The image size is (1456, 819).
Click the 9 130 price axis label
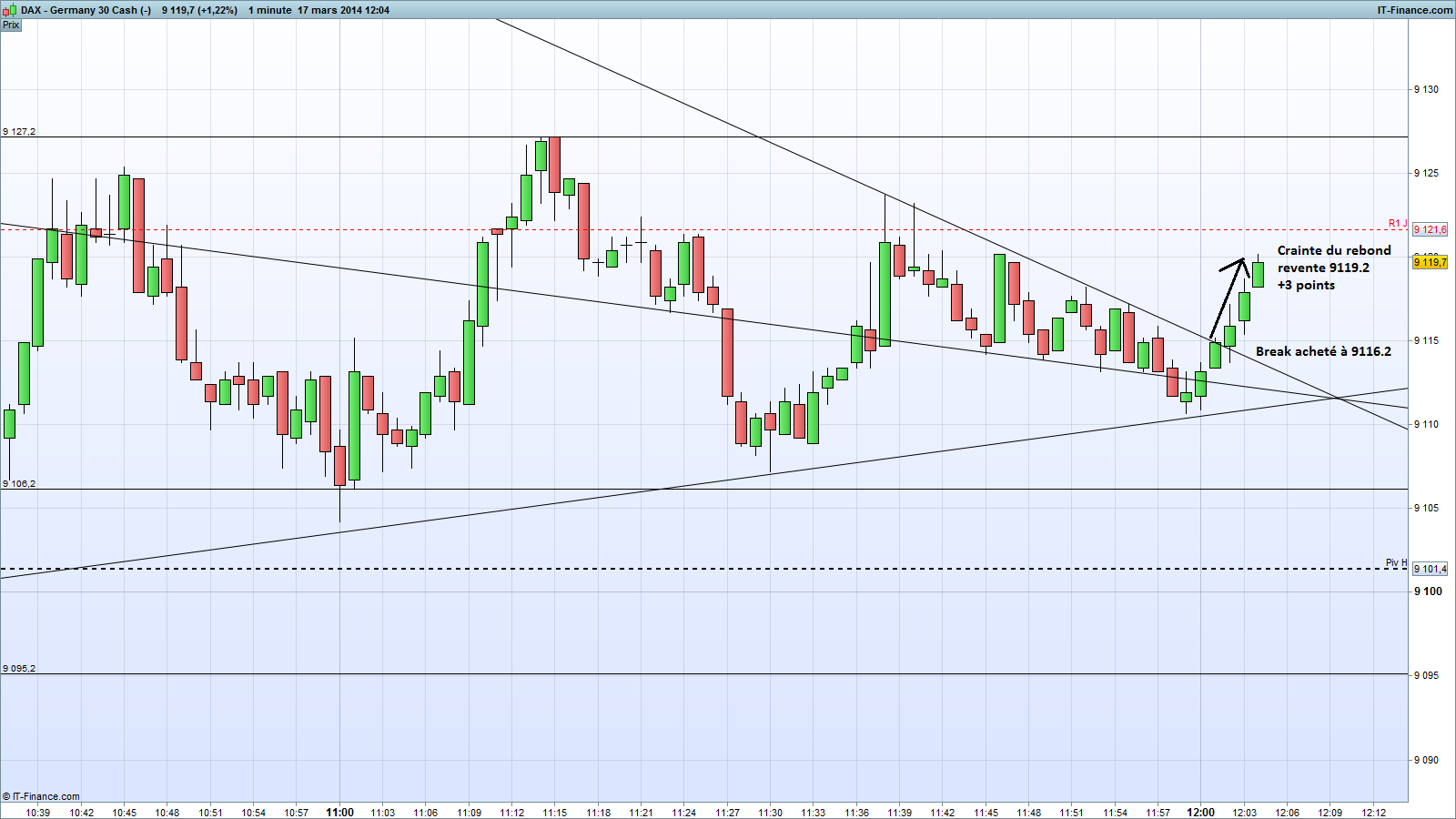pos(1427,89)
